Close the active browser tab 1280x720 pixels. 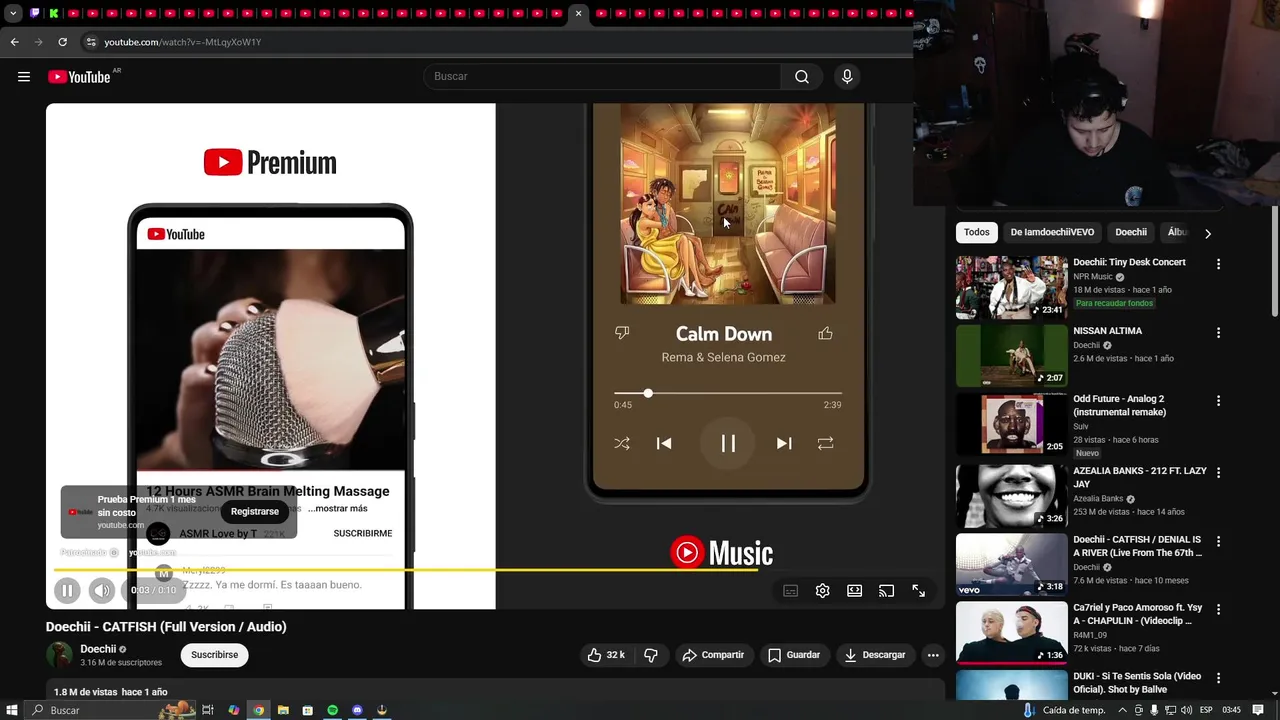point(578,13)
